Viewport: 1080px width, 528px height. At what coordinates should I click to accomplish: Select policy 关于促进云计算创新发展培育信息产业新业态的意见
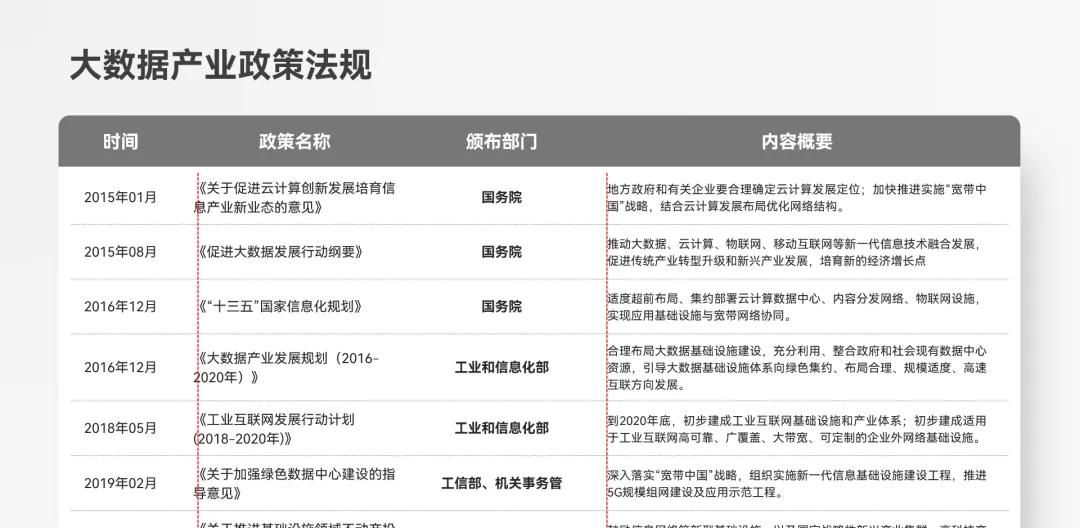coord(294,198)
